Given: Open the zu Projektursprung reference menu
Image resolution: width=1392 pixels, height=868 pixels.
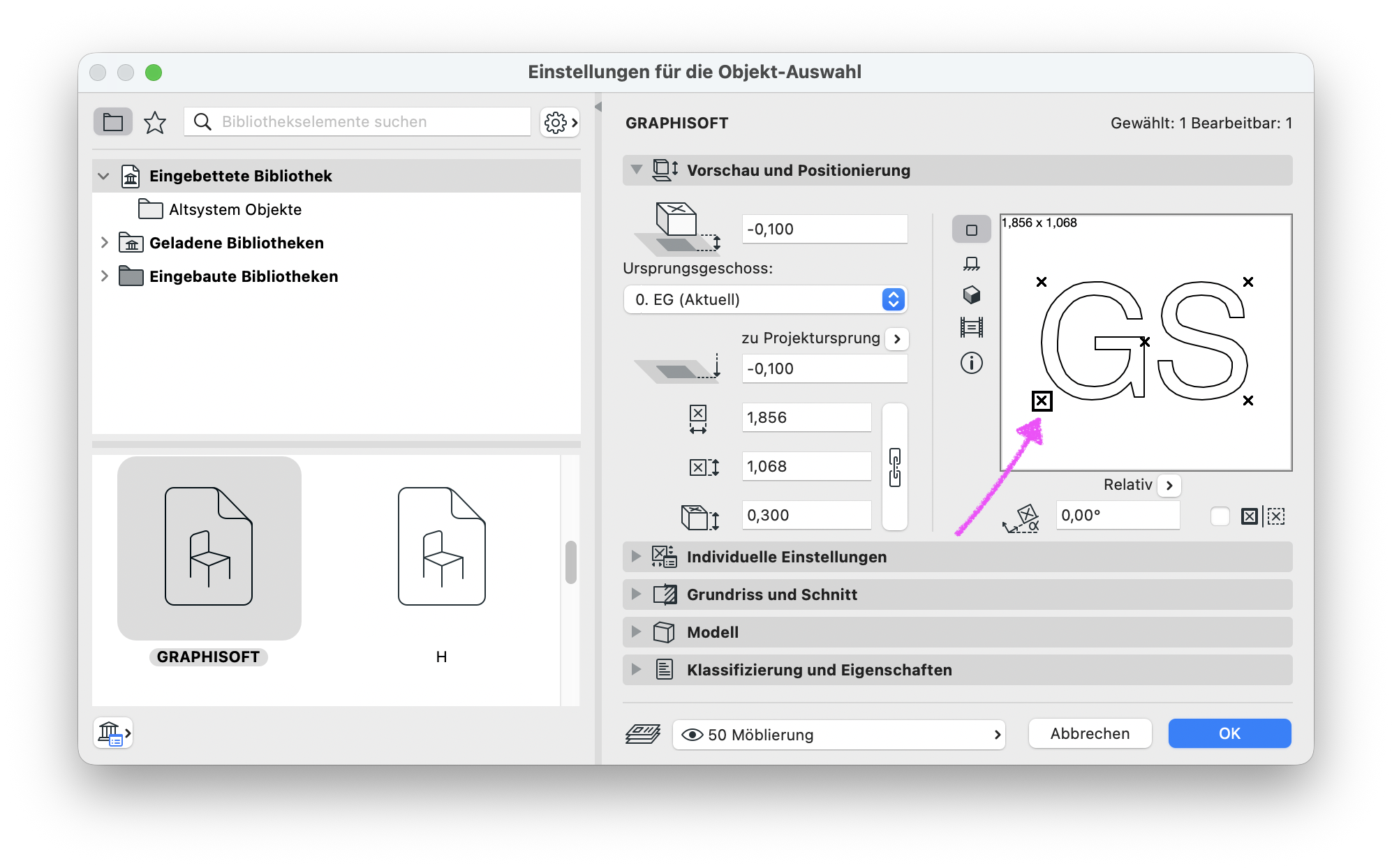Looking at the screenshot, I should click(897, 338).
